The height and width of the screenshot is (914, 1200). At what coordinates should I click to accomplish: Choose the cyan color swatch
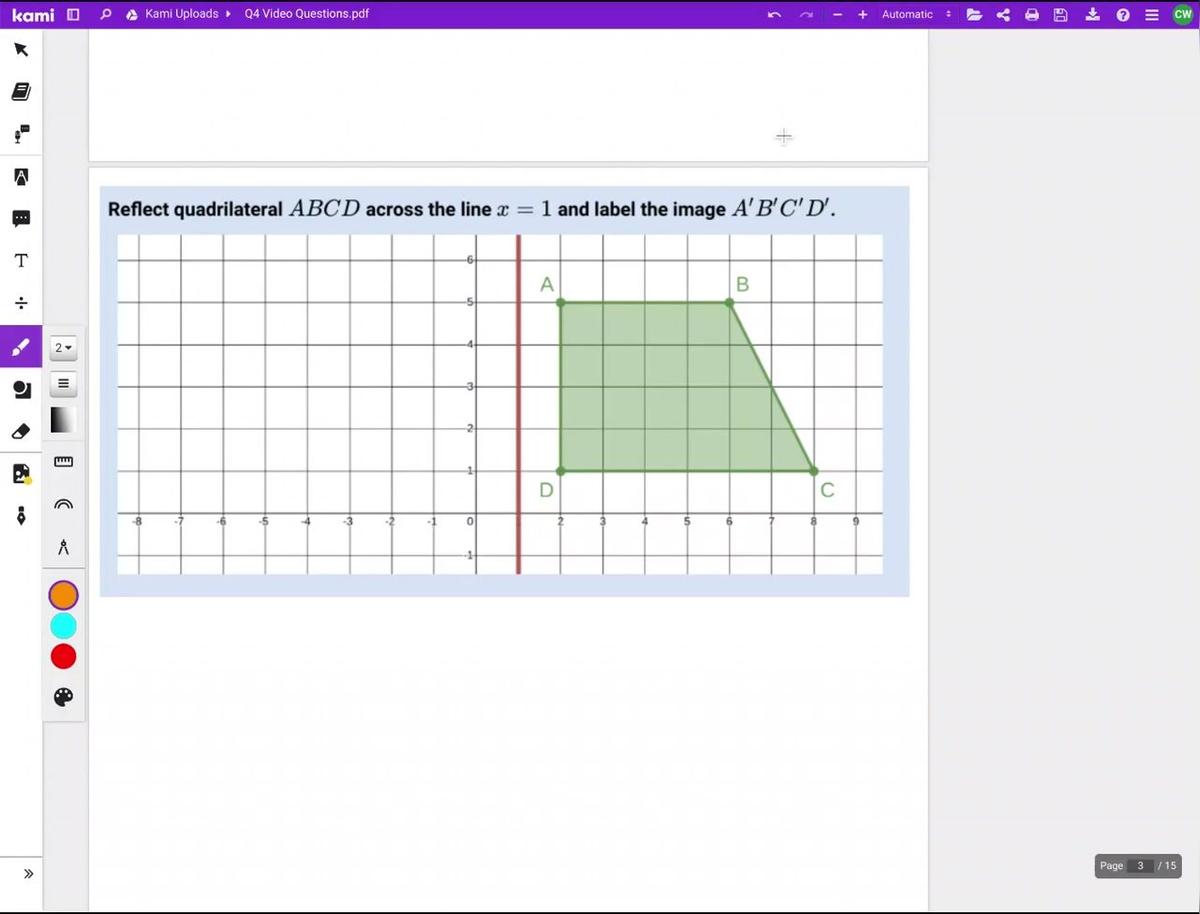click(x=63, y=626)
